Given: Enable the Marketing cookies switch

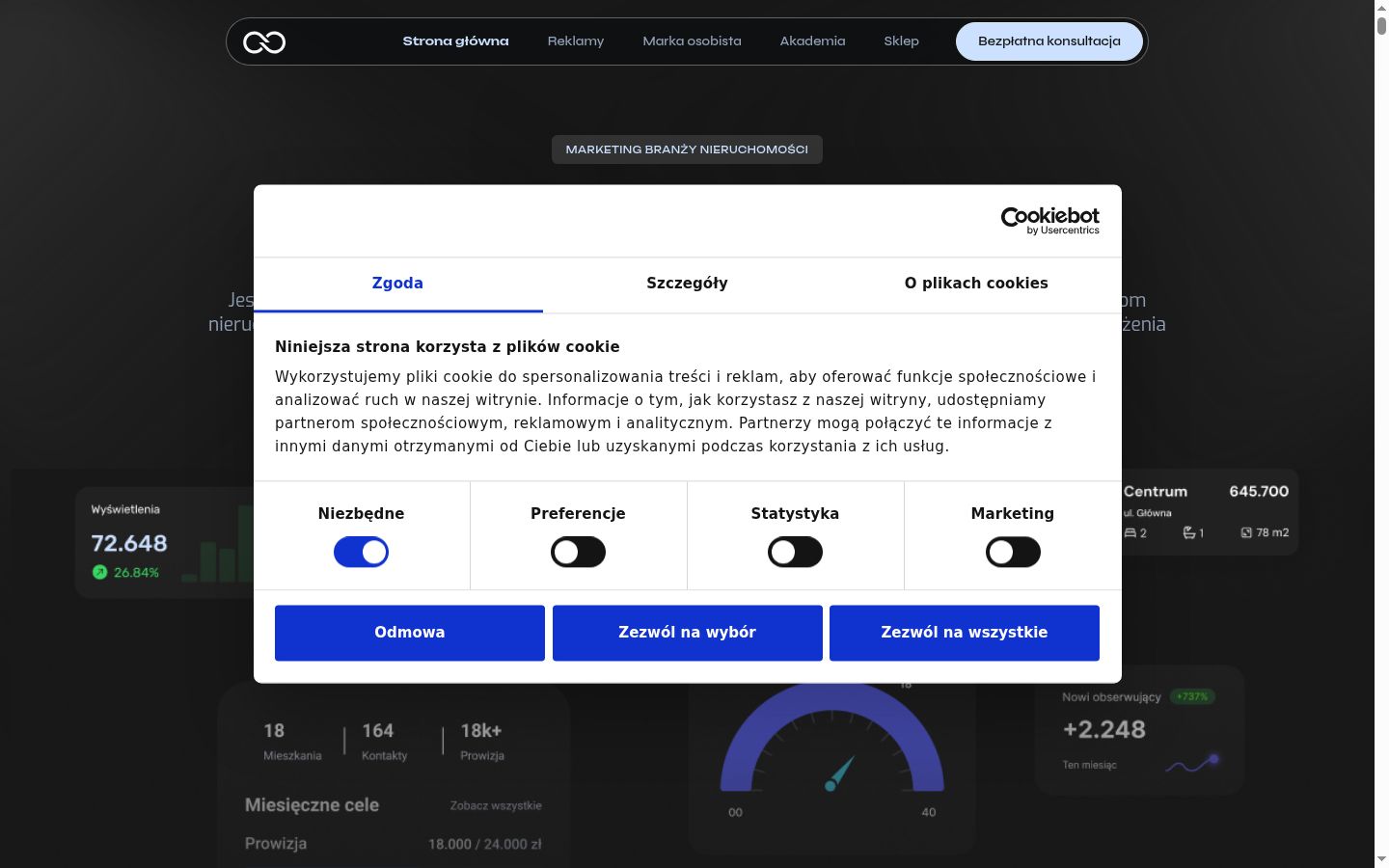Looking at the screenshot, I should coord(1013,552).
